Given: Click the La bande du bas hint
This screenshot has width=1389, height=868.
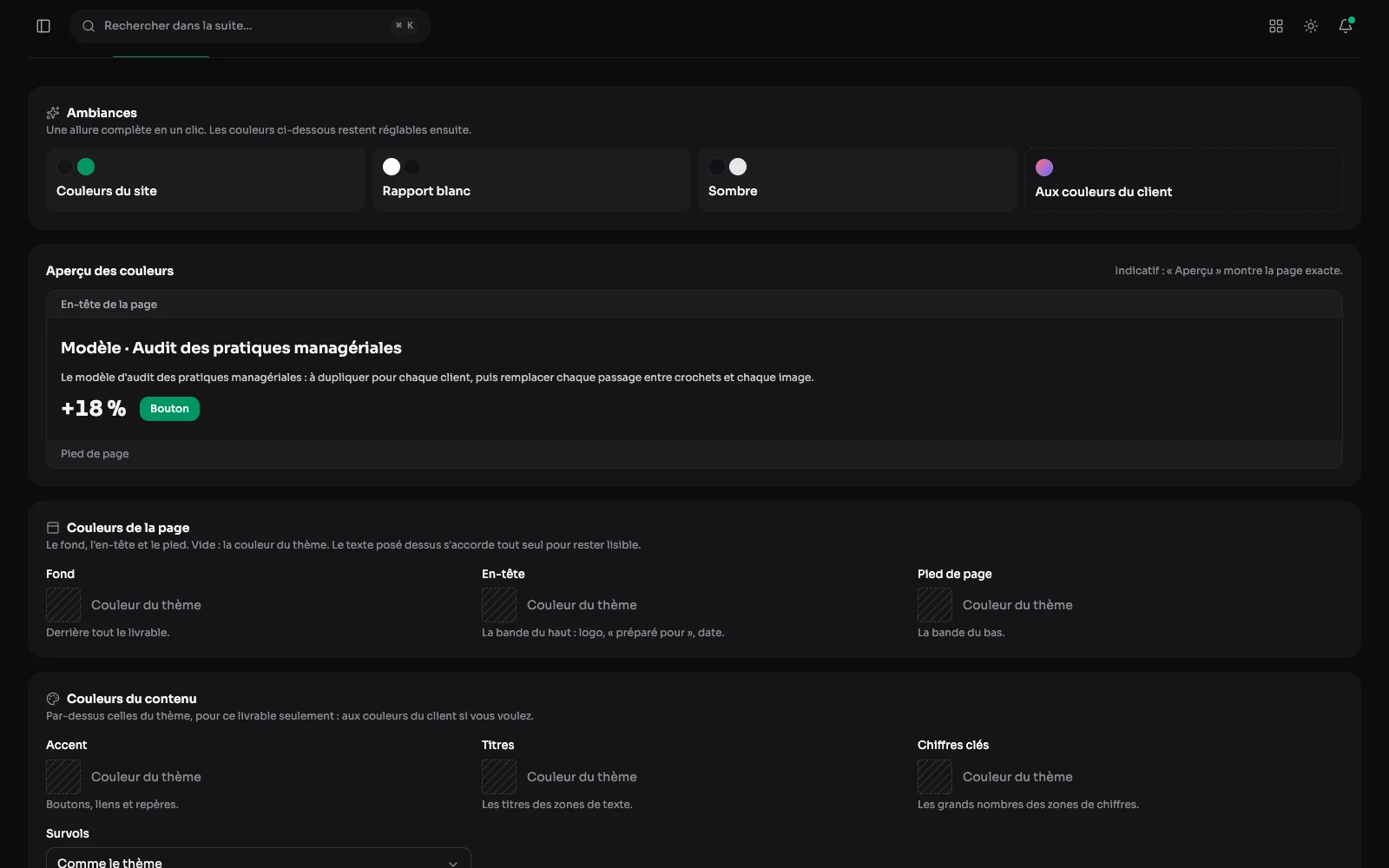Looking at the screenshot, I should tap(961, 633).
